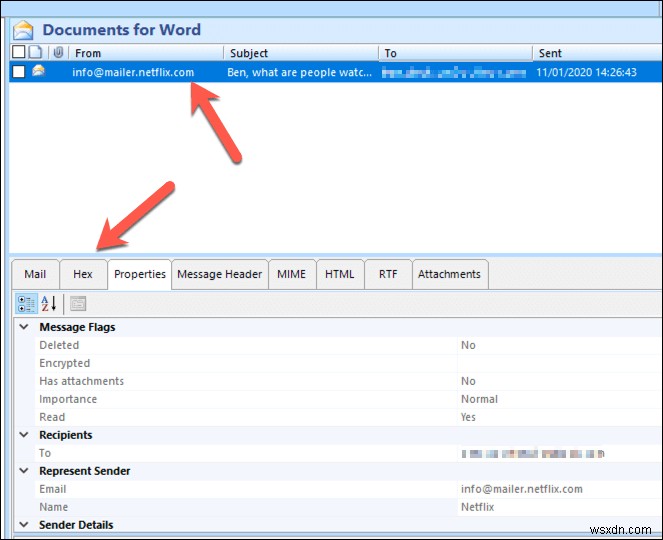The width and height of the screenshot is (663, 540).
Task: Collapse the Sender Details section
Action: [22, 525]
